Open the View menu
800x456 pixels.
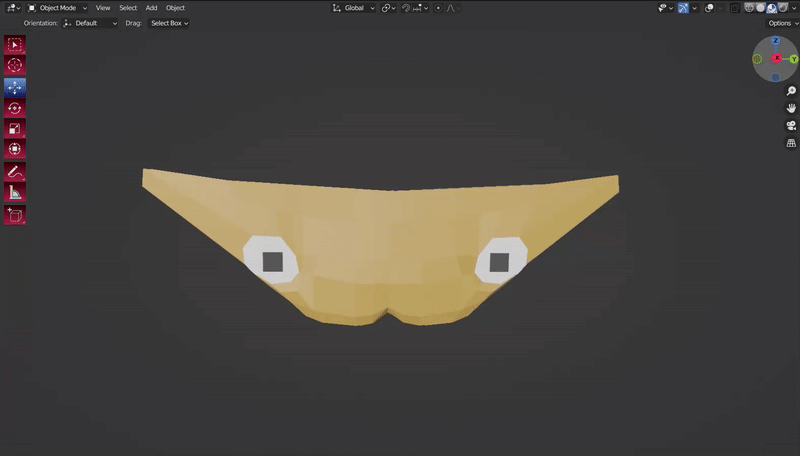103,8
